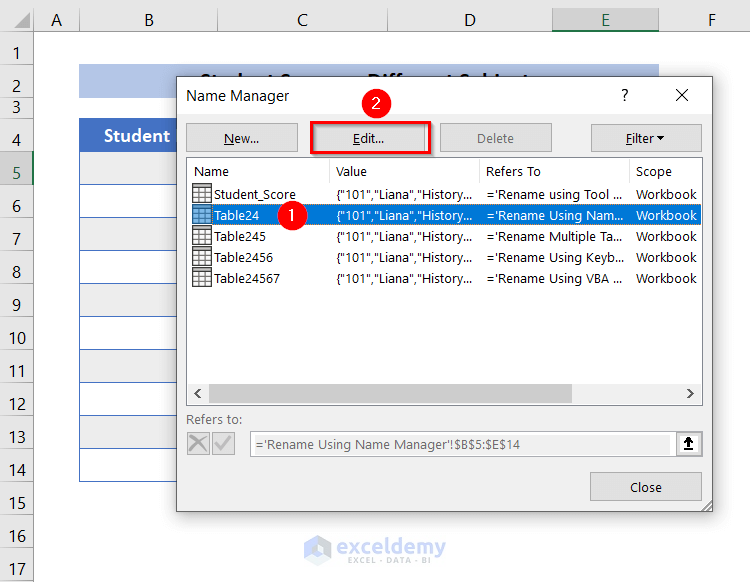The width and height of the screenshot is (750, 582).
Task: Select column C header in the worksheet
Action: (x=302, y=21)
